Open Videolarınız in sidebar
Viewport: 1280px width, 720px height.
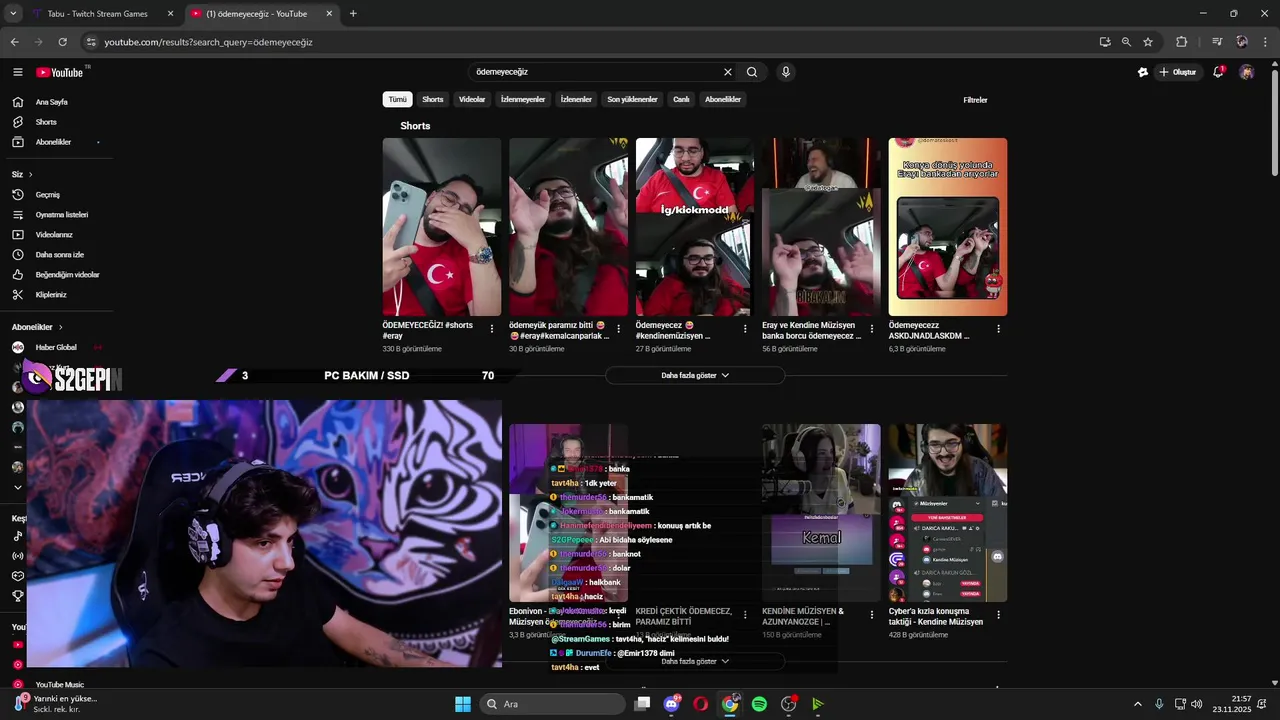pos(54,235)
